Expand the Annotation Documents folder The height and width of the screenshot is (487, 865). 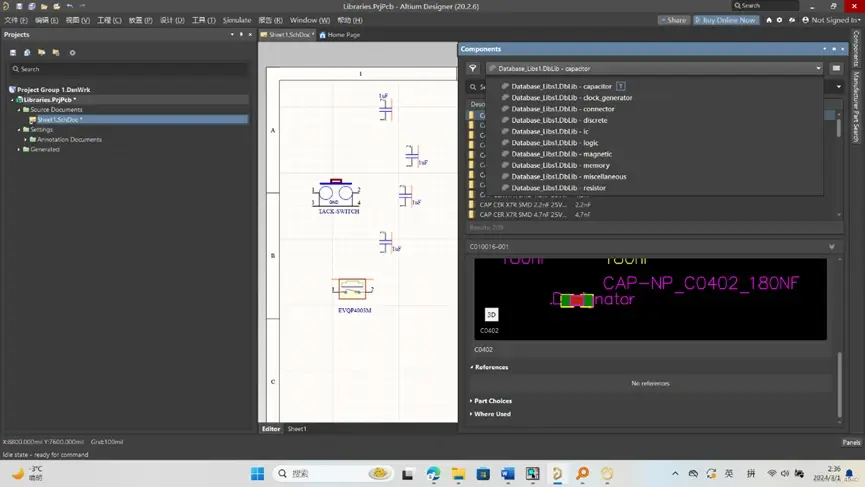pos(26,140)
